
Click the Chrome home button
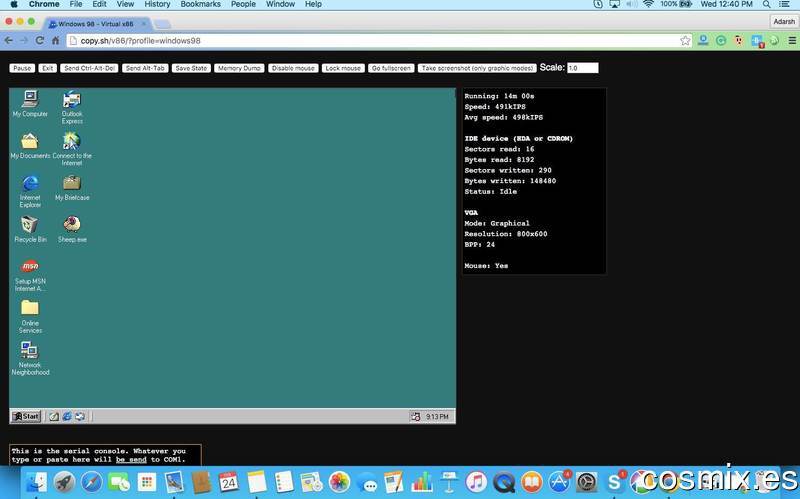pyautogui.click(x=55, y=40)
